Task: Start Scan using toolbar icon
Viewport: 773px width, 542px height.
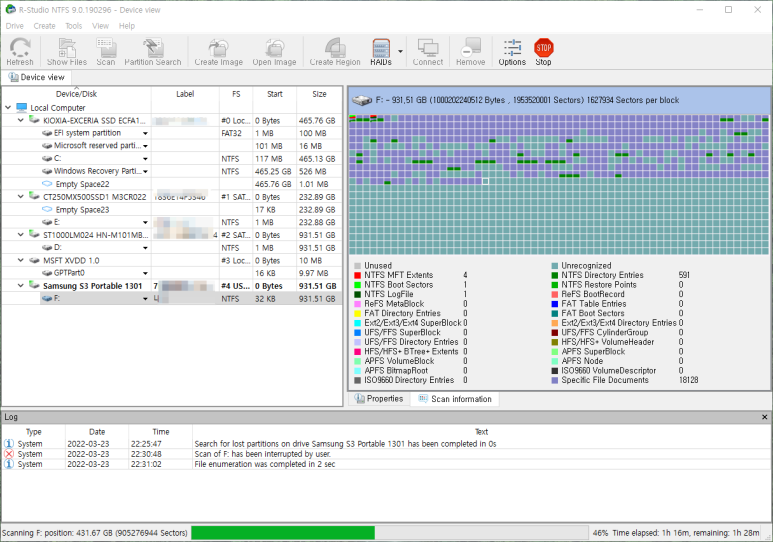Action: coord(105,52)
